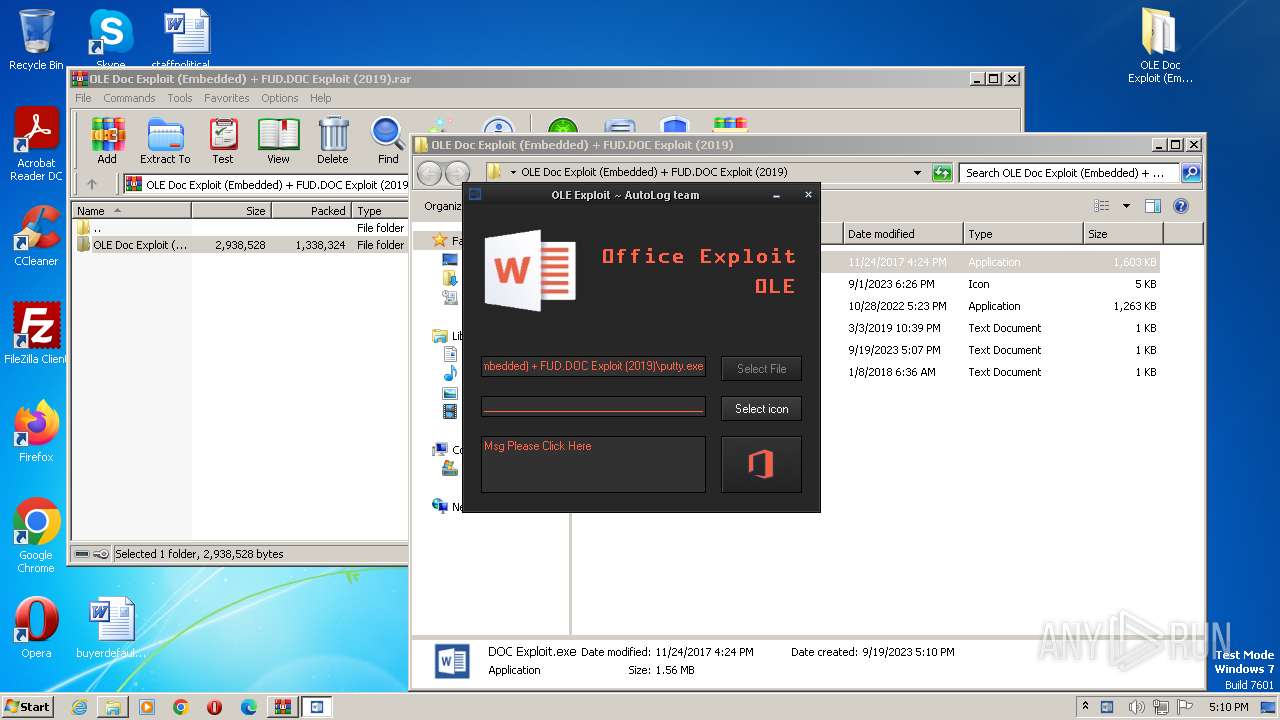This screenshot has width=1280, height=720.
Task: Click Msg Please Click Here text box
Action: pyautogui.click(x=593, y=464)
